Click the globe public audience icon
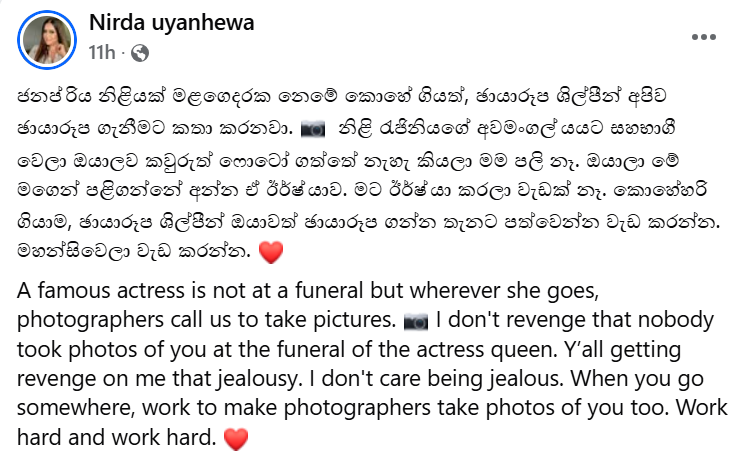This screenshot has height=463, width=741. click(140, 53)
